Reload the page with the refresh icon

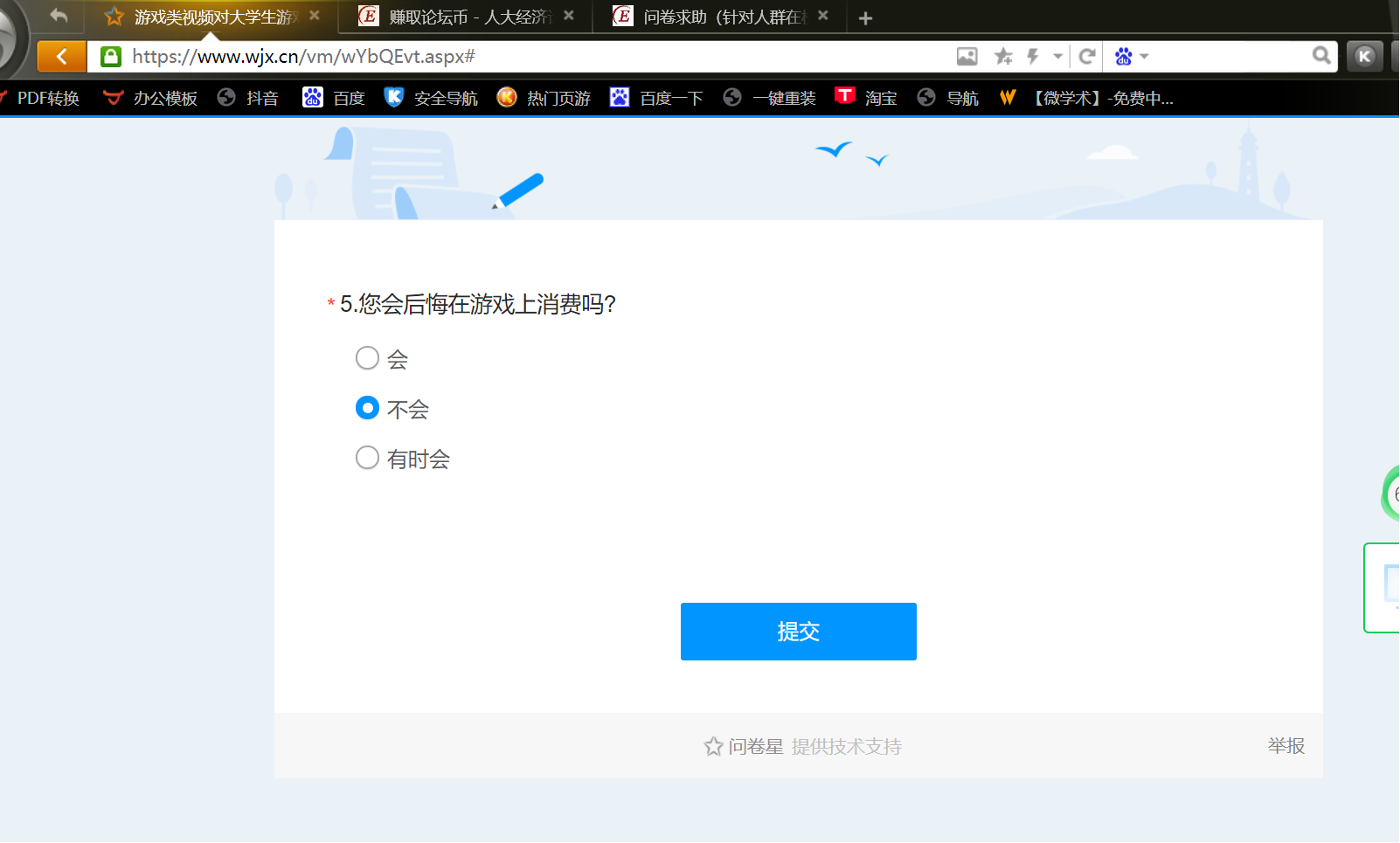tap(1087, 57)
